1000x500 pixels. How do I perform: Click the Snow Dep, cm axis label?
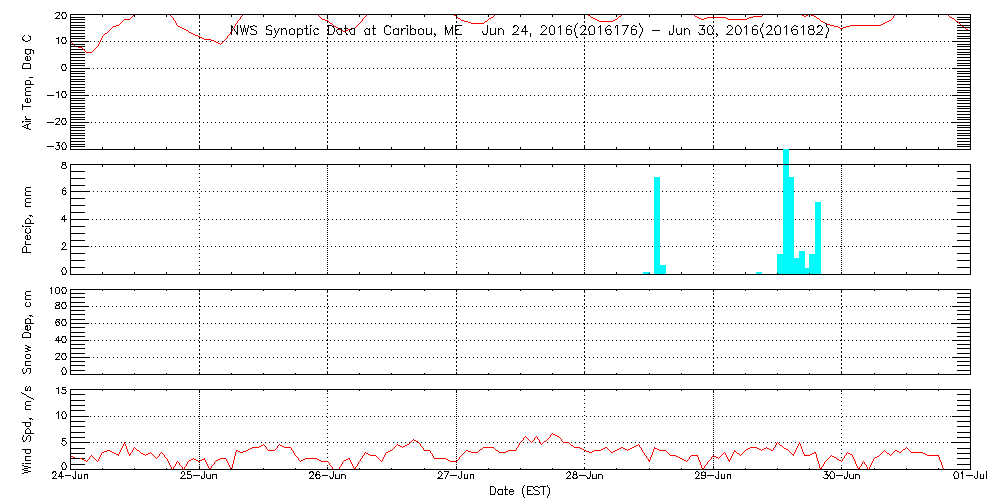click(x=27, y=332)
